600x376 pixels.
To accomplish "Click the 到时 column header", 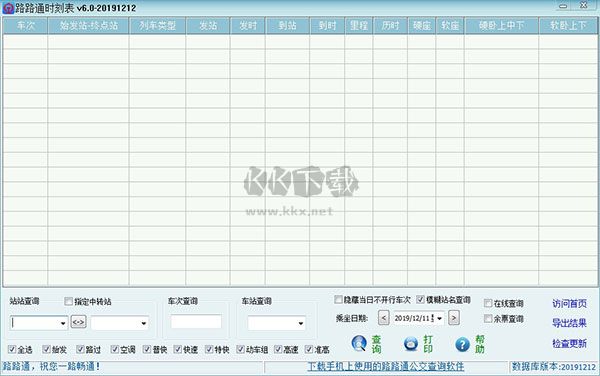I will coord(327,26).
